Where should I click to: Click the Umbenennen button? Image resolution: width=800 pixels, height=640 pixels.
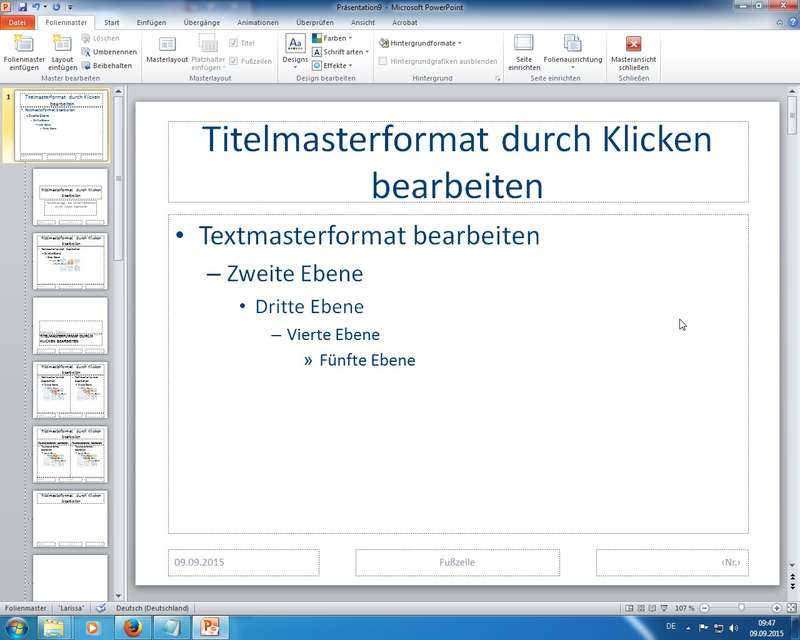coord(109,51)
